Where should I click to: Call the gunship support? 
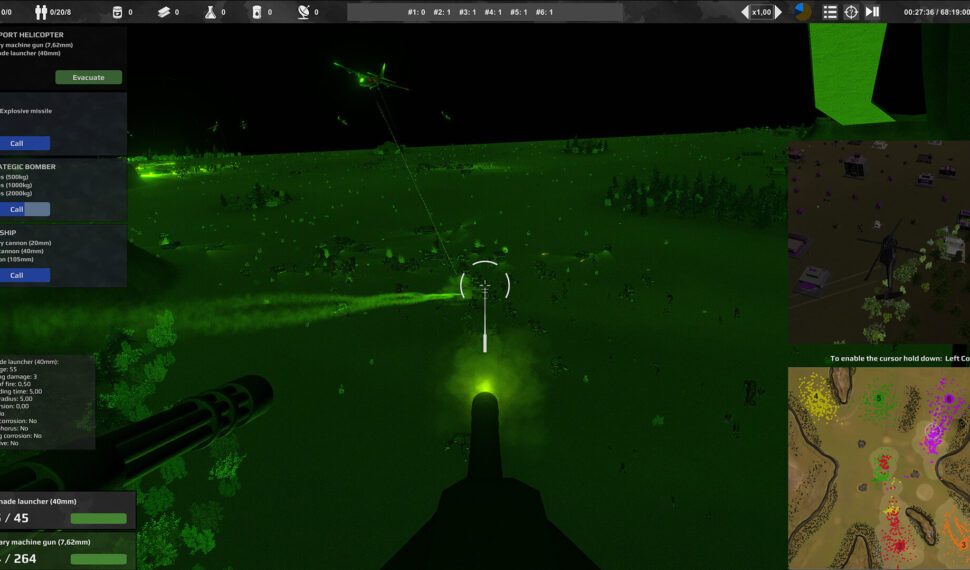click(x=18, y=275)
